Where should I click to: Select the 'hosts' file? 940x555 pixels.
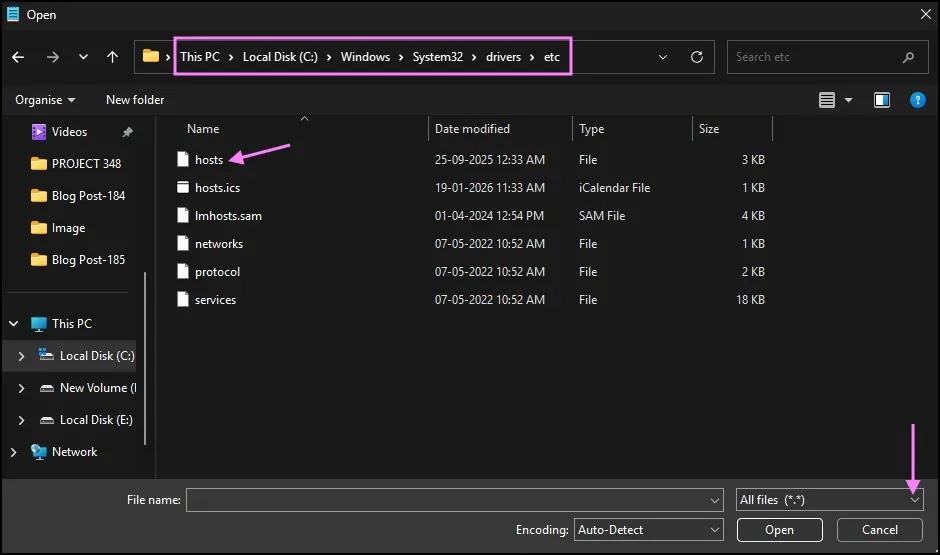pyautogui.click(x=209, y=160)
